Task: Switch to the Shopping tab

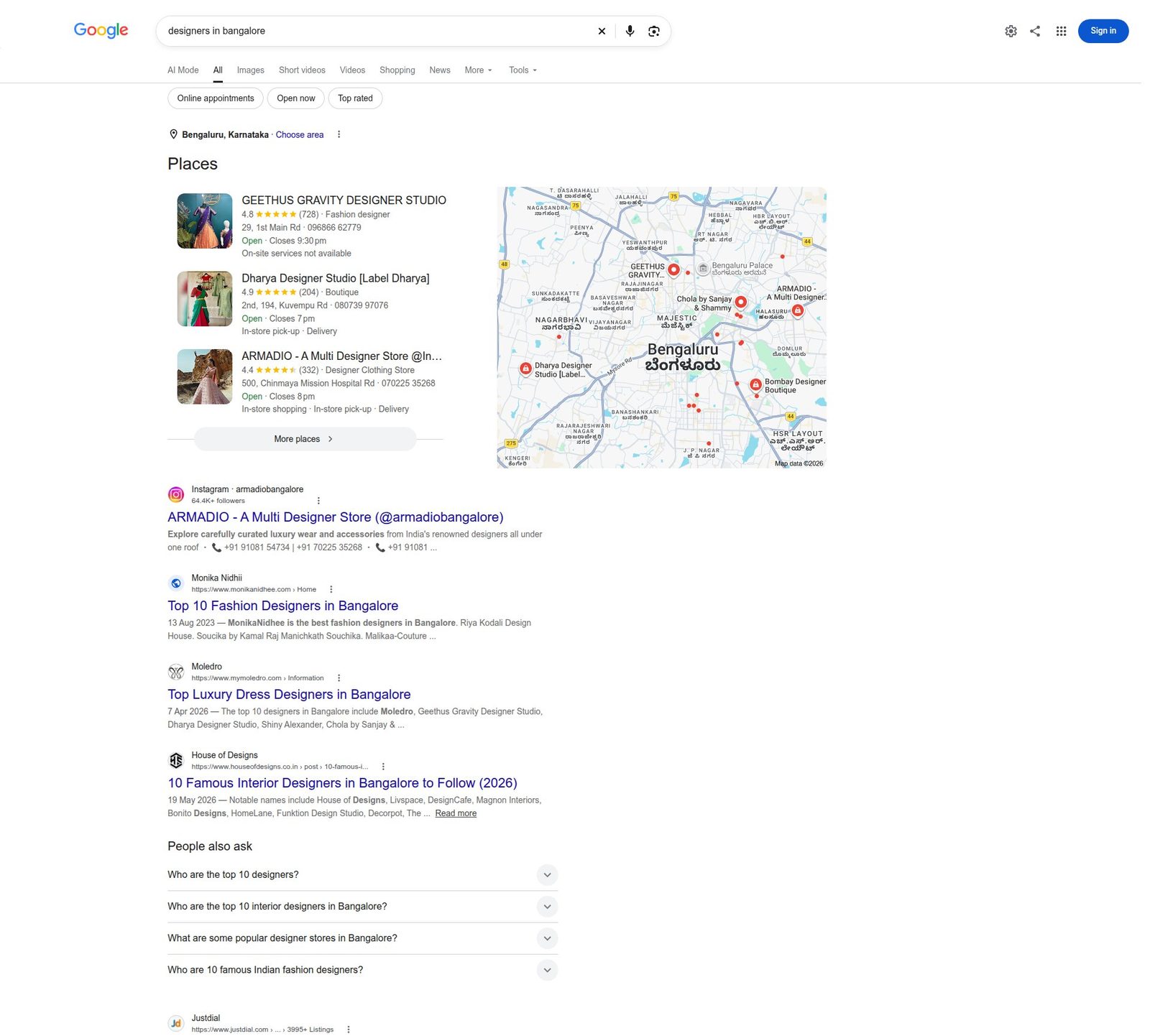Action: (x=397, y=70)
